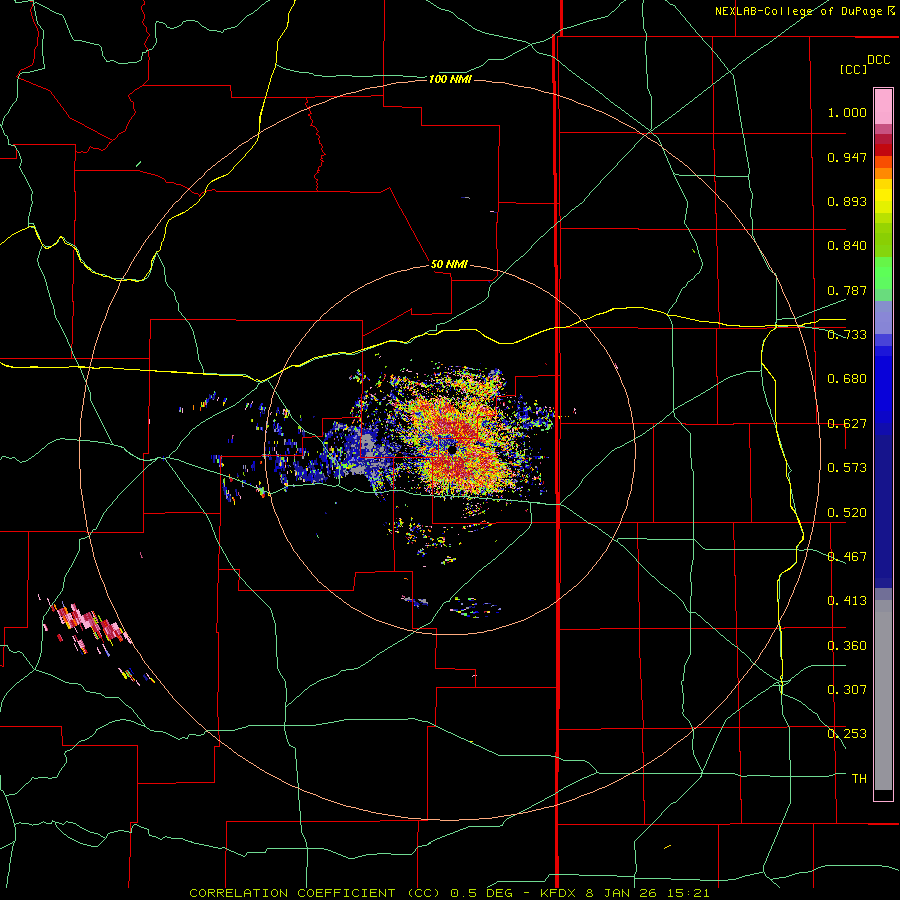Click the black radar site dot
The width and height of the screenshot is (900, 900).
(x=452, y=450)
